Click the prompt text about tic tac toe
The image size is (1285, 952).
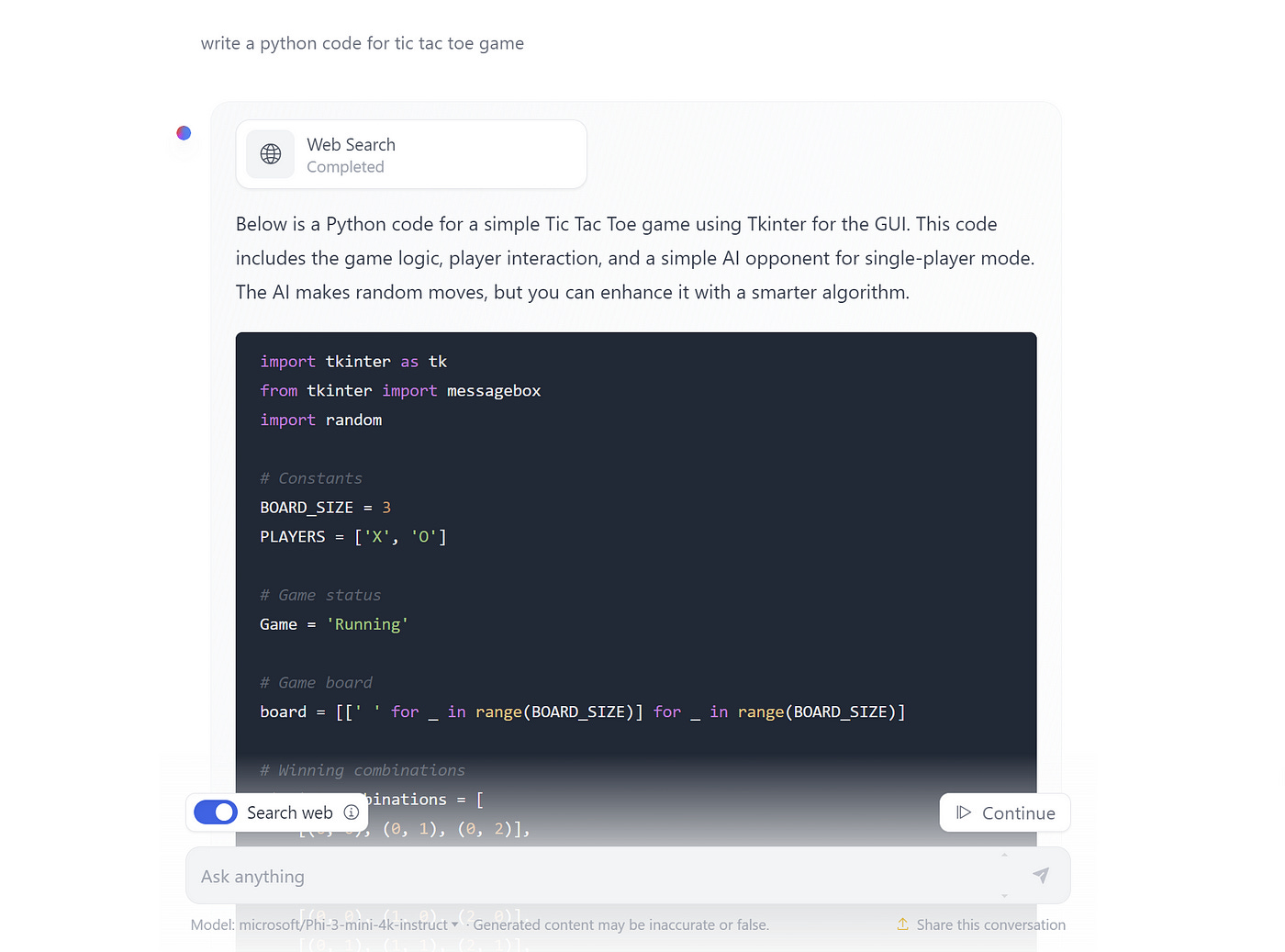(363, 42)
